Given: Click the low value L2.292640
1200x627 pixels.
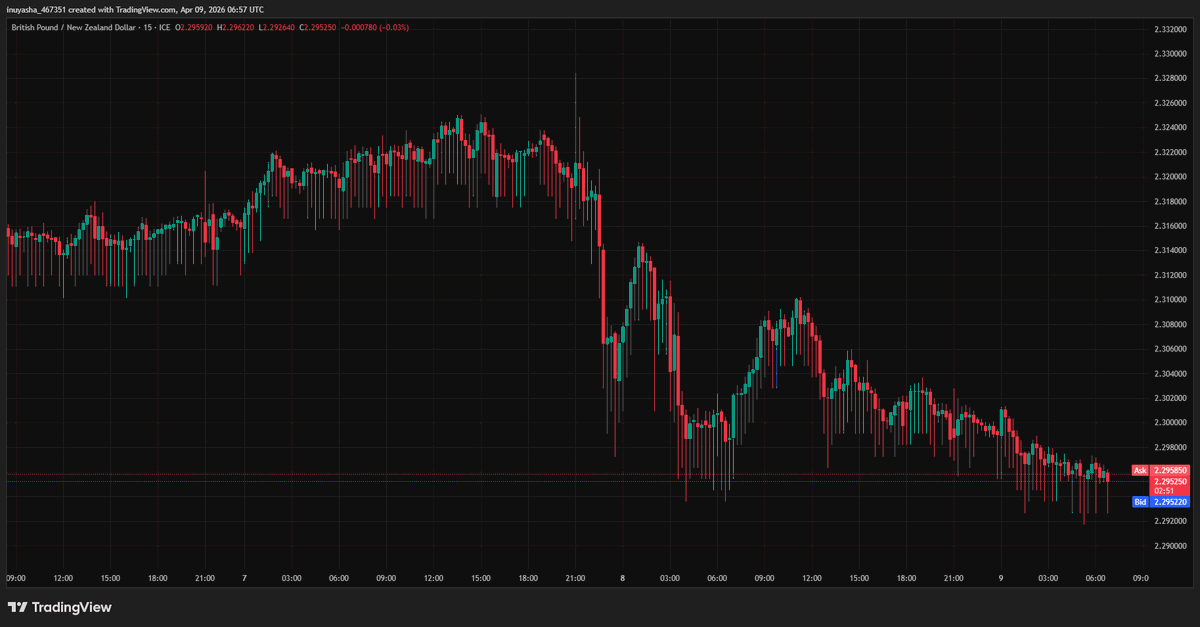Looking at the screenshot, I should tap(278, 27).
